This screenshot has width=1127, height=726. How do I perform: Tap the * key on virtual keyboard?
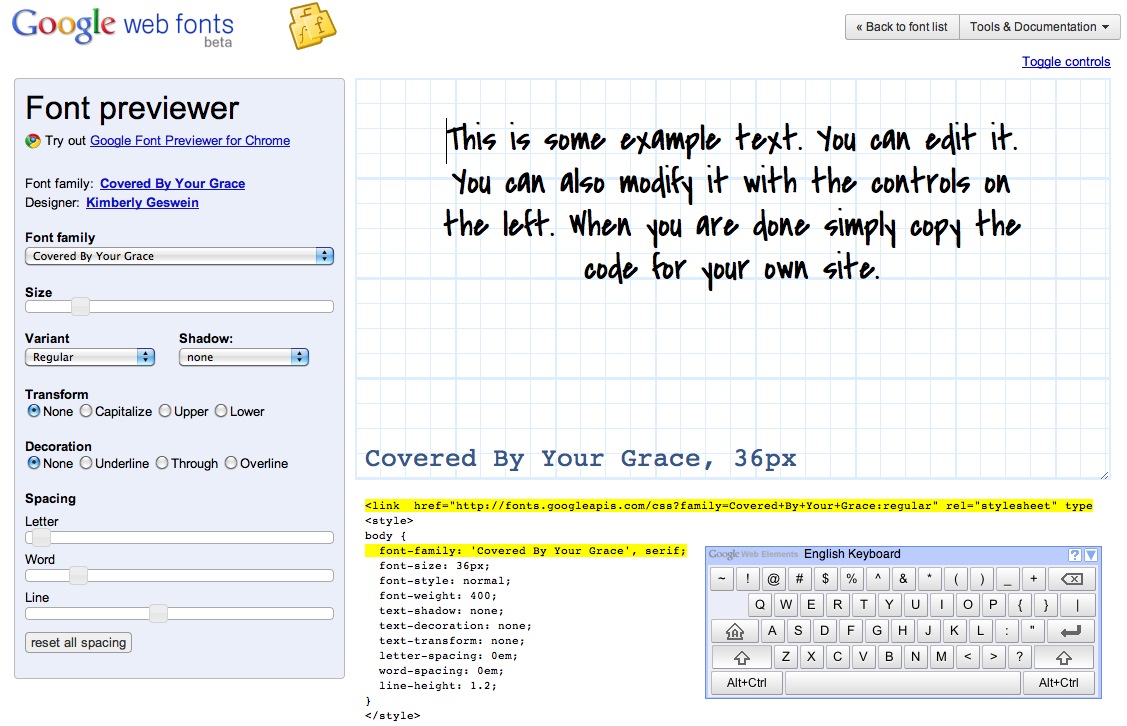tap(929, 579)
